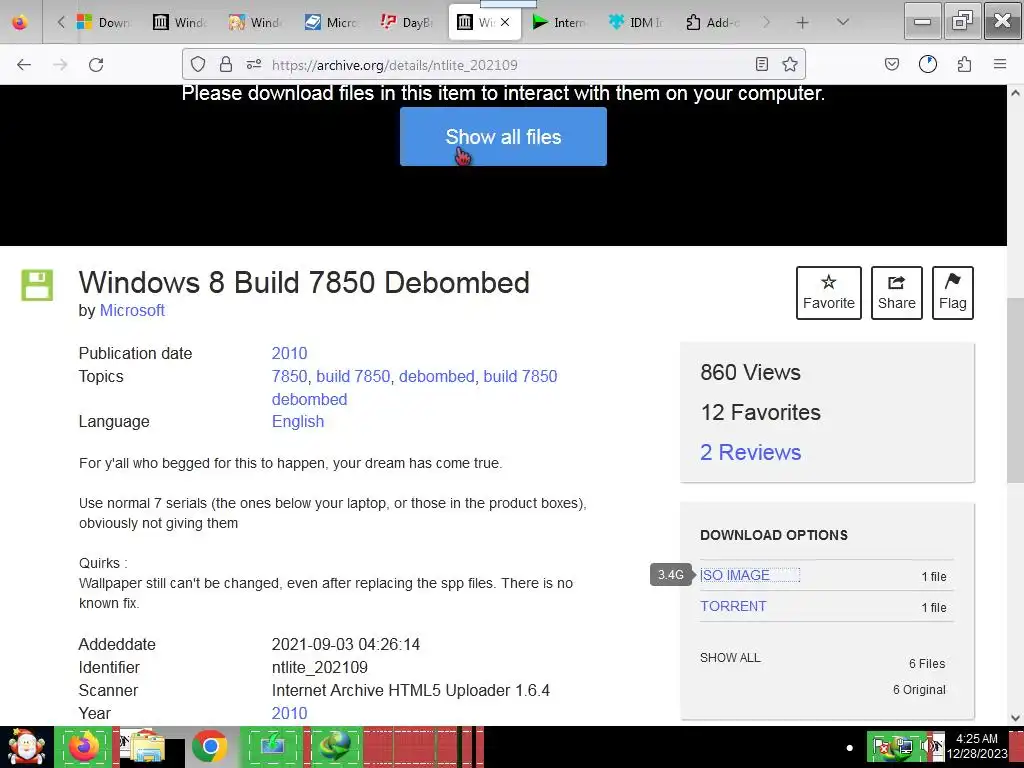
Task: Switch to the 'Wind' tab with the cartoon favicon
Action: point(256,22)
